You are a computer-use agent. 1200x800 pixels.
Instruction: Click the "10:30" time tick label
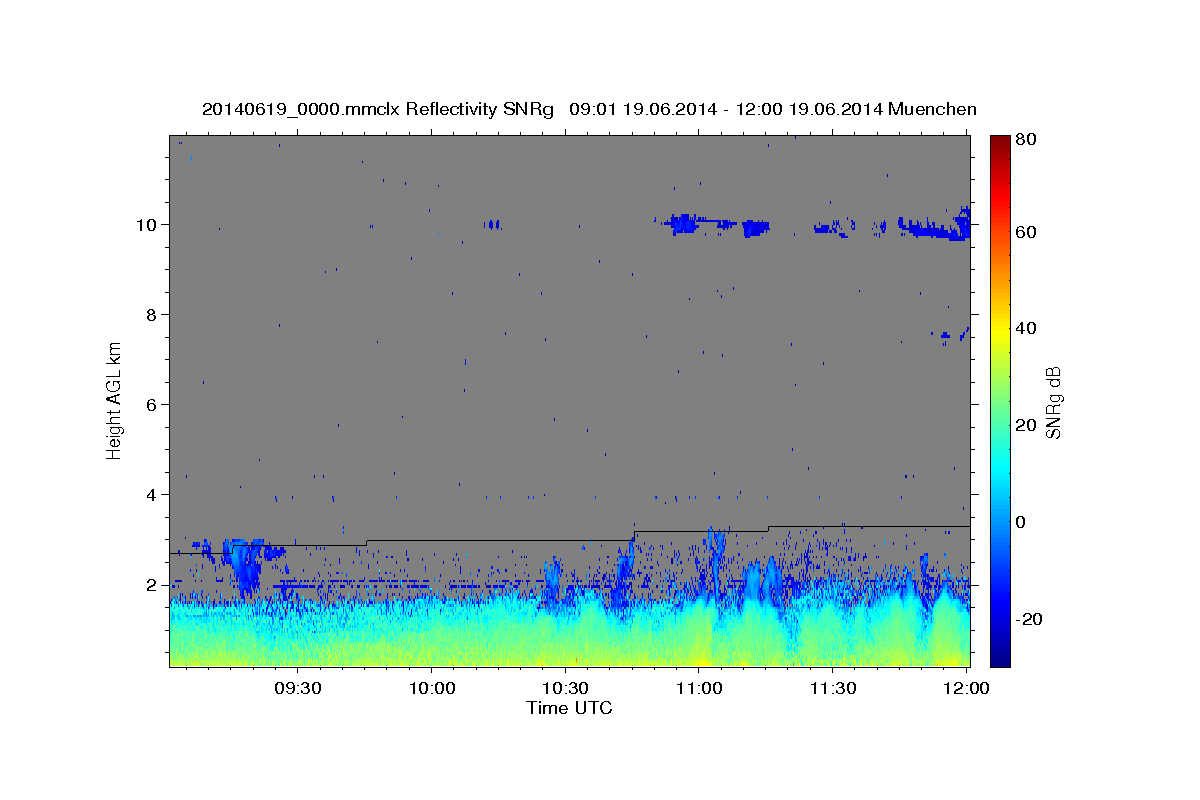point(566,689)
